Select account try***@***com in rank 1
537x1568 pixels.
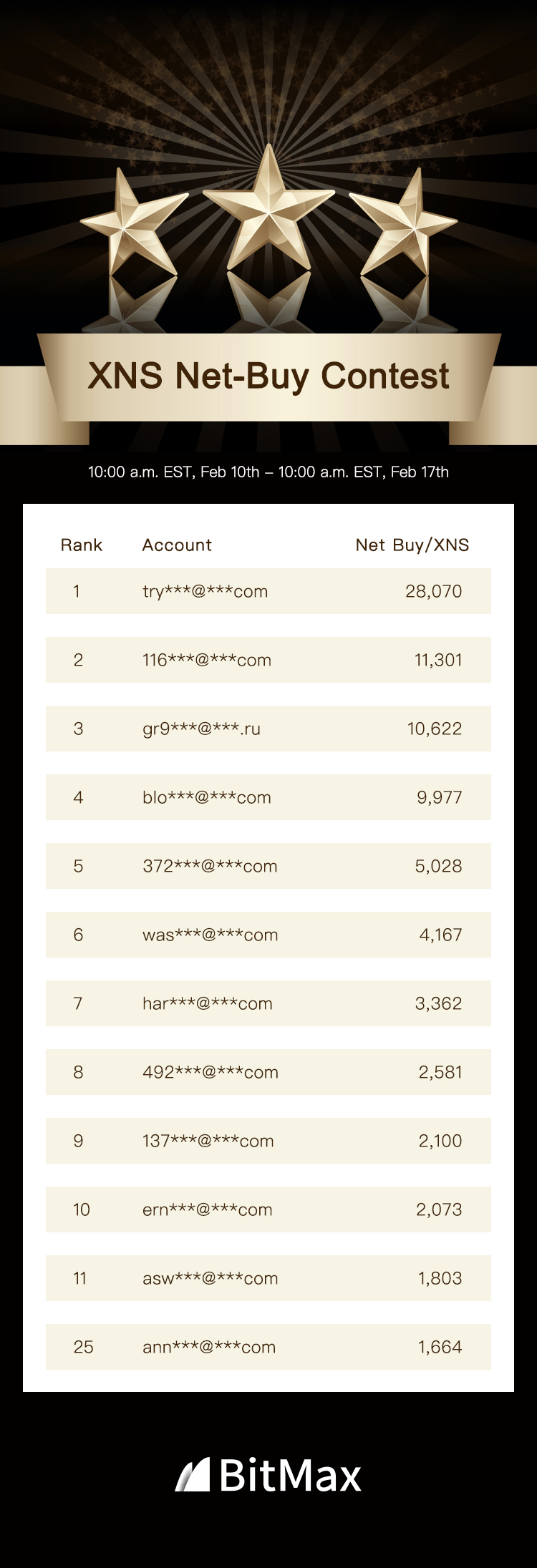205,592
